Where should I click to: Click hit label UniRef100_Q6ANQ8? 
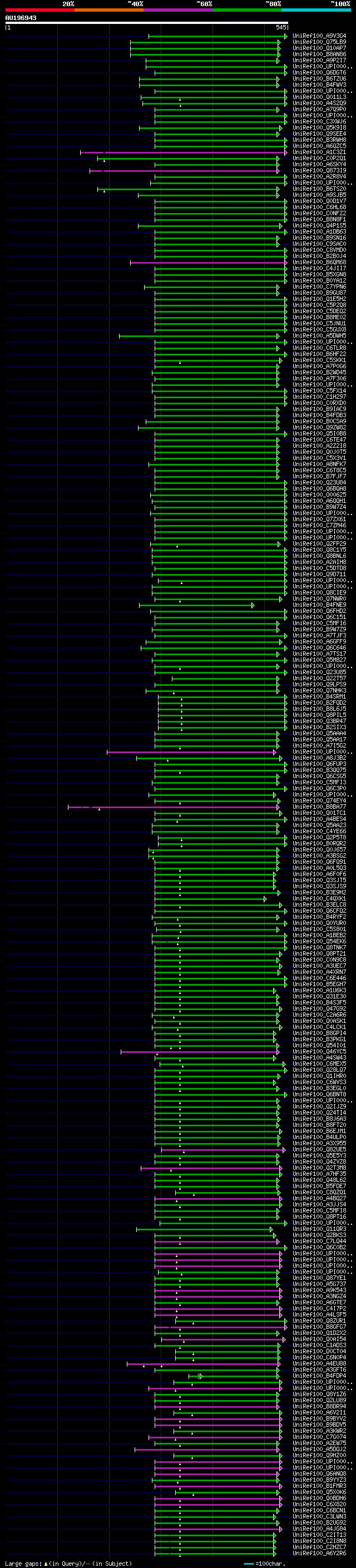pyautogui.click(x=319, y=1474)
